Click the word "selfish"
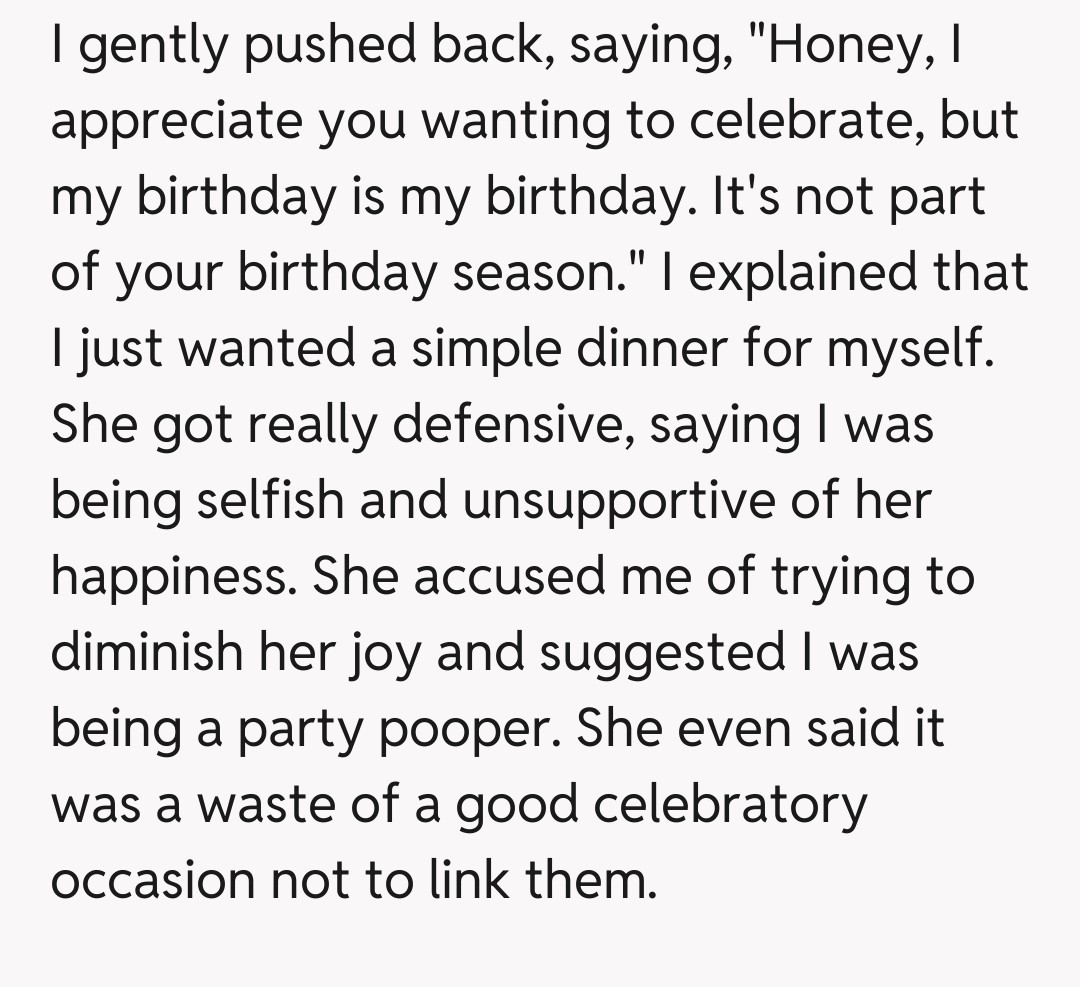Viewport: 1080px width, 987px height. pyautogui.click(x=268, y=500)
